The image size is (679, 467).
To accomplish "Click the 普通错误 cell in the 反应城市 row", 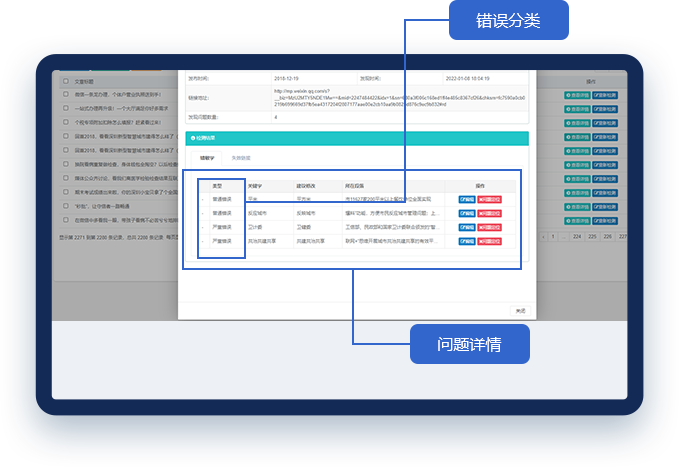I will [x=222, y=213].
